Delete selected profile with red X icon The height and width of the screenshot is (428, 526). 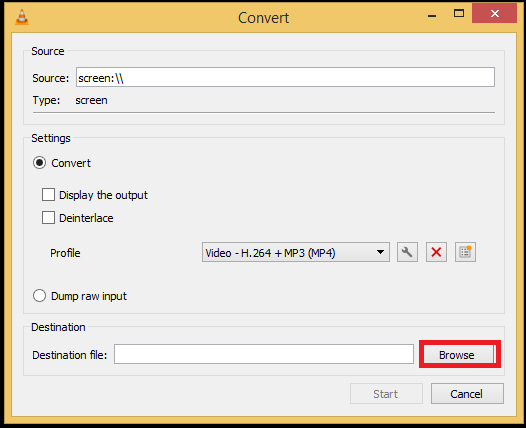[436, 252]
